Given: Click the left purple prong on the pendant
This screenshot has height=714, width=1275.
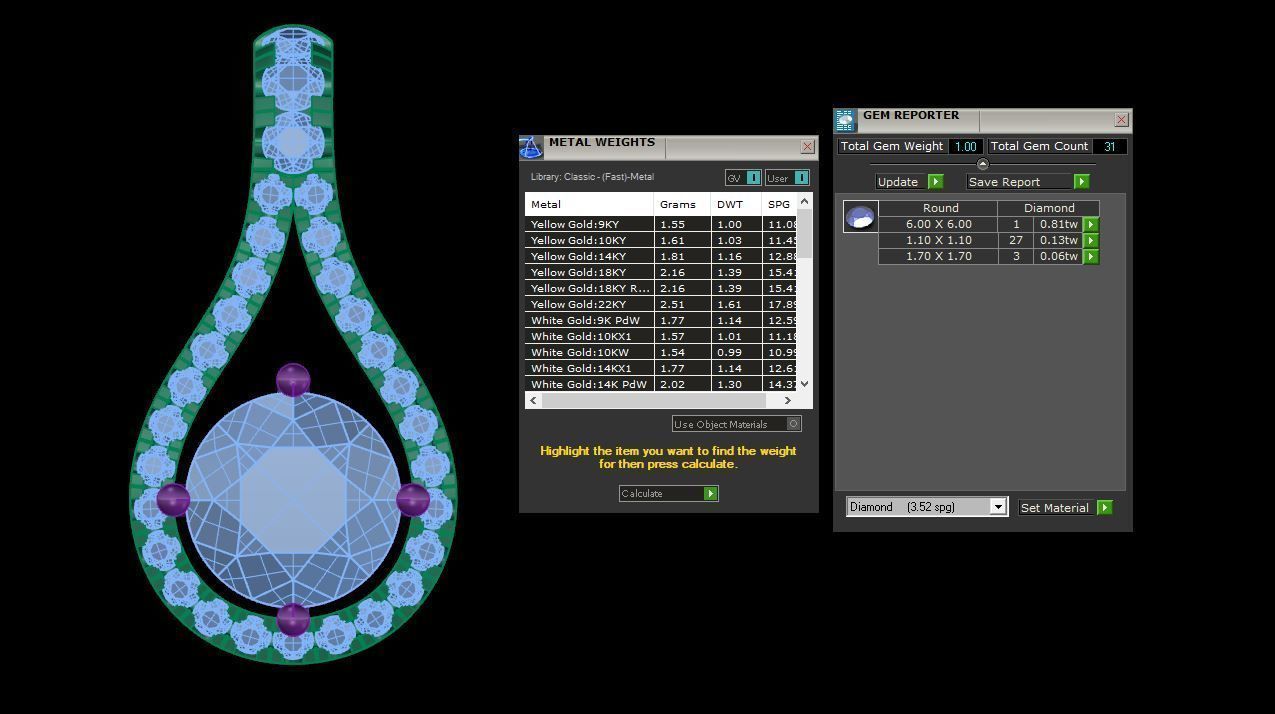Looking at the screenshot, I should tap(174, 499).
